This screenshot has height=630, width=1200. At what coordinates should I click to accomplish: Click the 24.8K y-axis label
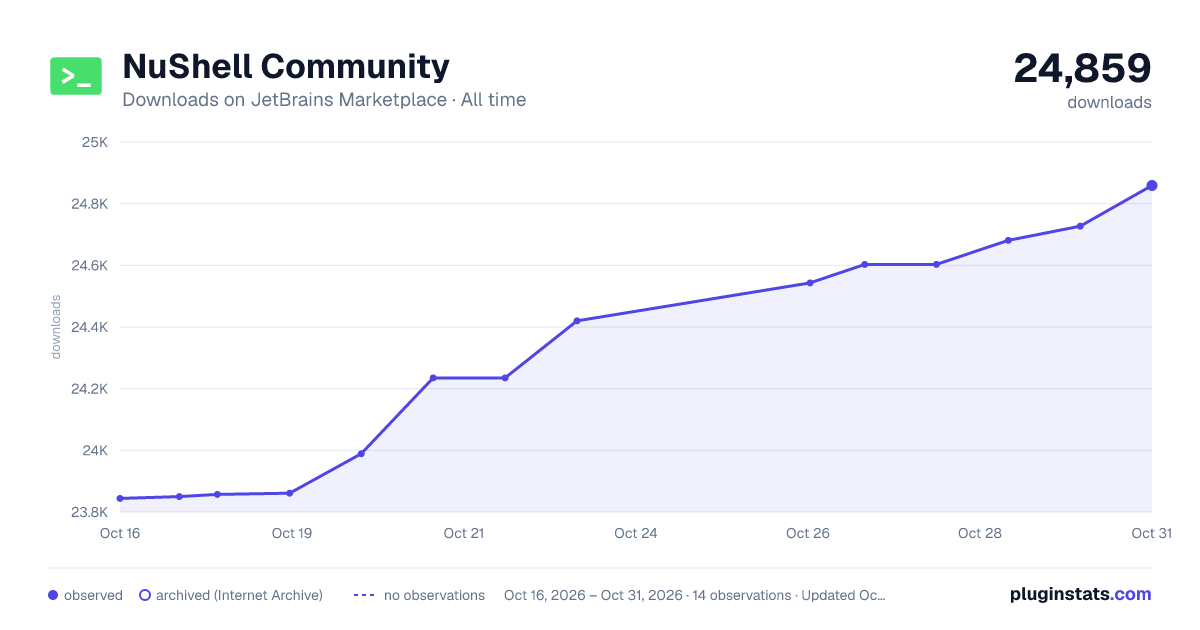point(88,204)
